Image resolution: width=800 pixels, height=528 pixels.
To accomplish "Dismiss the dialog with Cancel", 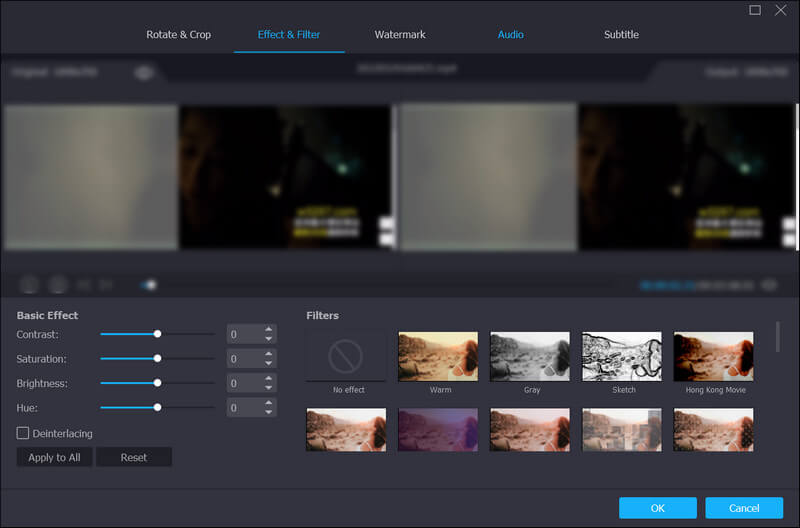I will click(744, 507).
